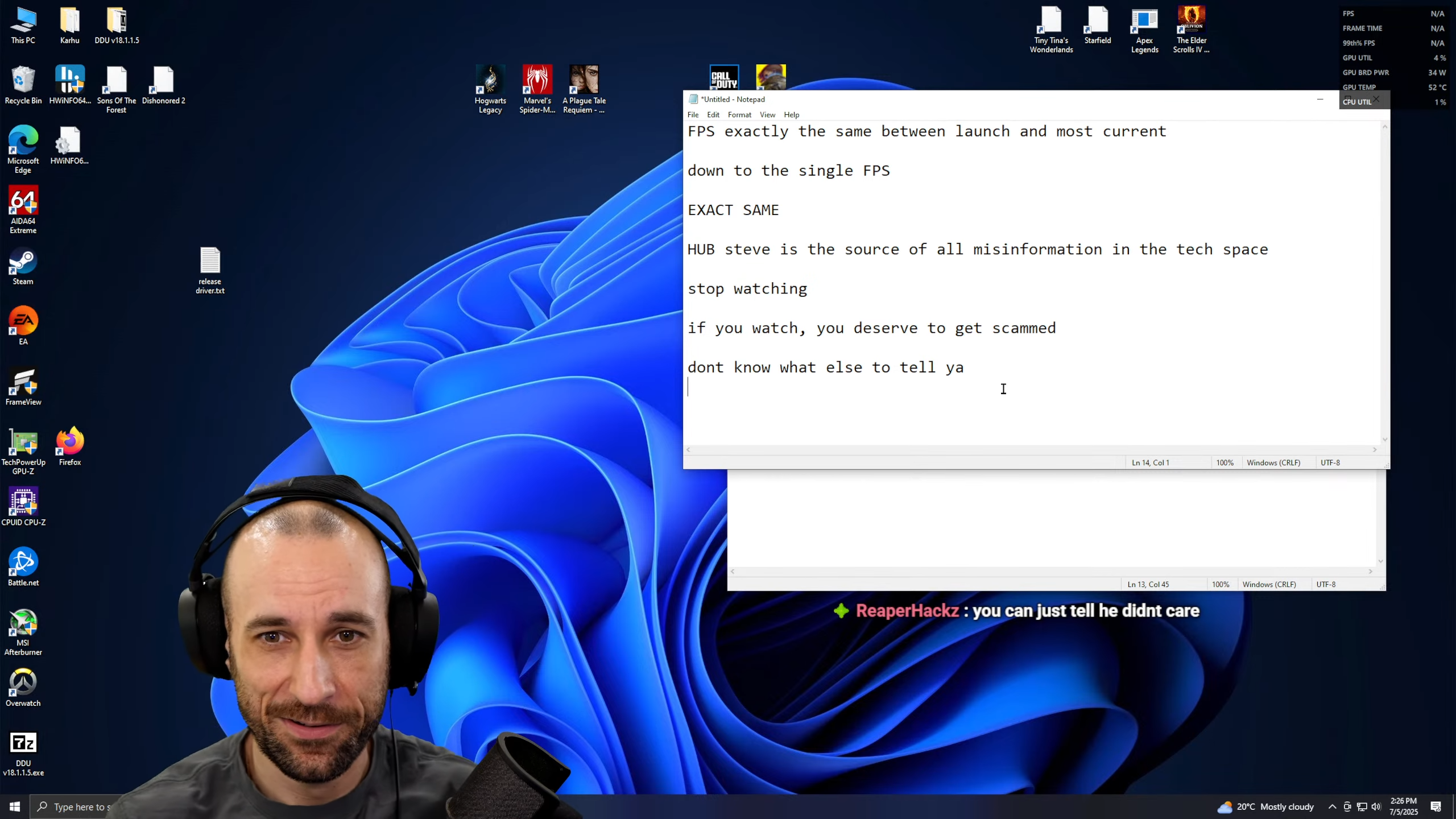The height and width of the screenshot is (819, 1456).
Task: Click 'down to the single FPS' line
Action: tap(788, 171)
